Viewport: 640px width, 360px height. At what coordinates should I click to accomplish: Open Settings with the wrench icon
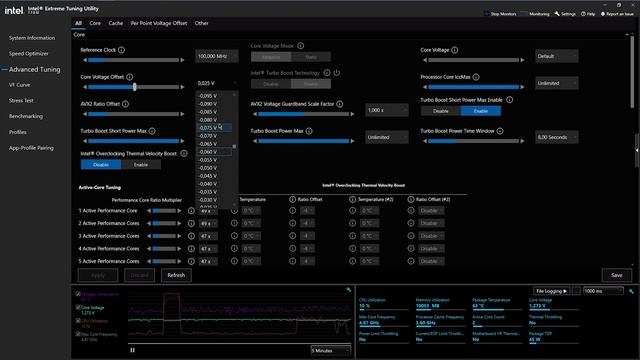[x=557, y=13]
